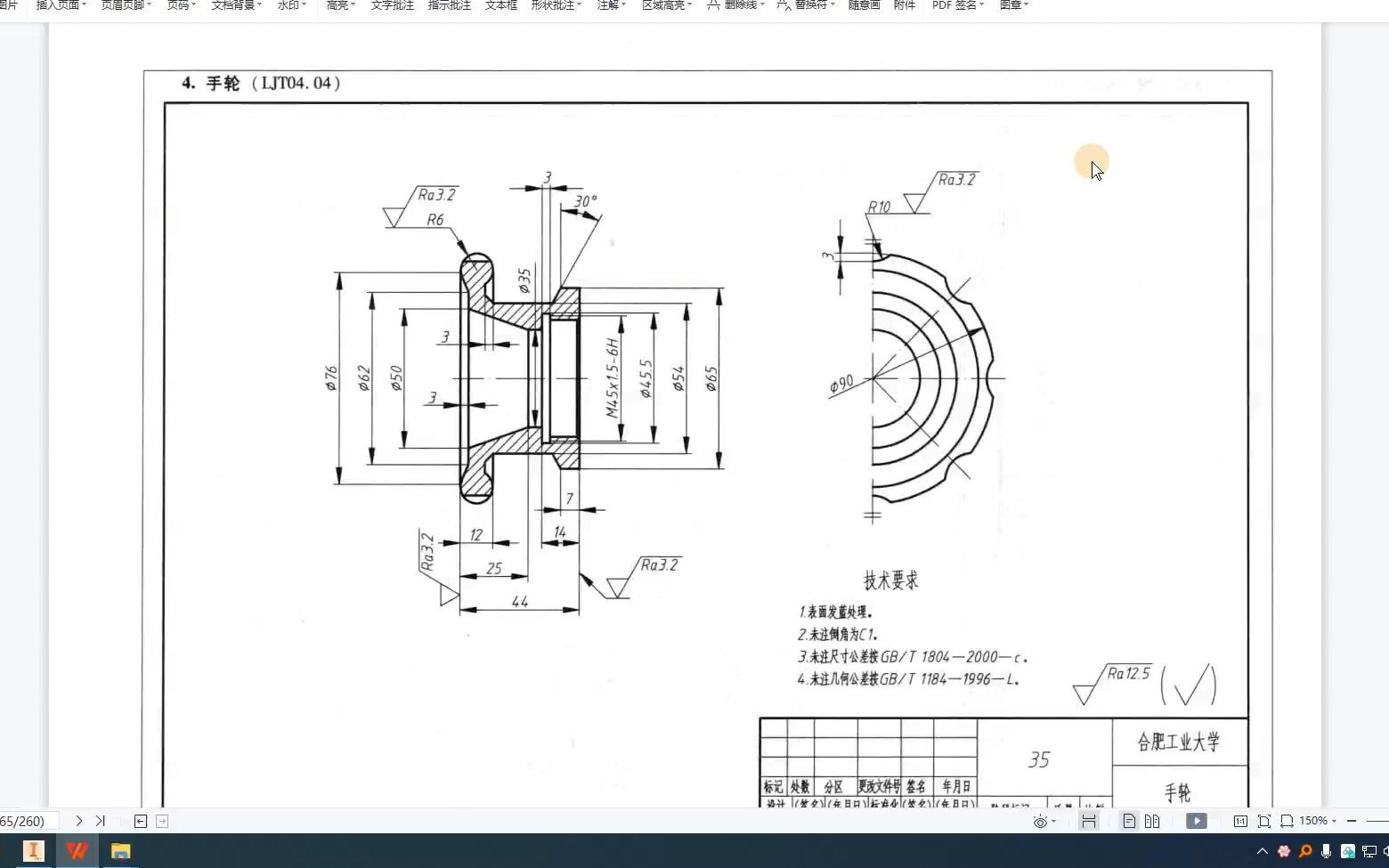The image size is (1389, 868).
Task: Open the PDF 签名 signature dropdown
Action: 958,5
